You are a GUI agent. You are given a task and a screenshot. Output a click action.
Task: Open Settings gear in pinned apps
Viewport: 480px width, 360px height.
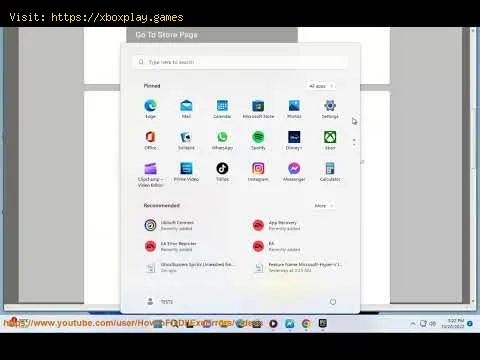[330, 109]
